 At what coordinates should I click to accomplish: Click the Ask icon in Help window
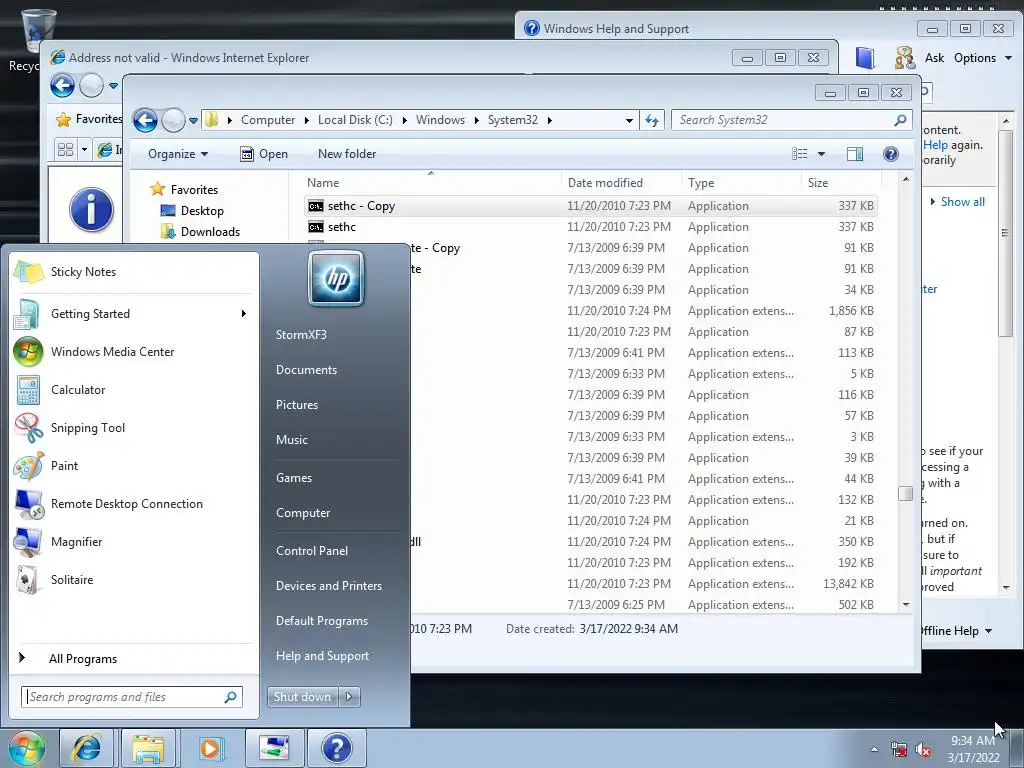[x=905, y=58]
